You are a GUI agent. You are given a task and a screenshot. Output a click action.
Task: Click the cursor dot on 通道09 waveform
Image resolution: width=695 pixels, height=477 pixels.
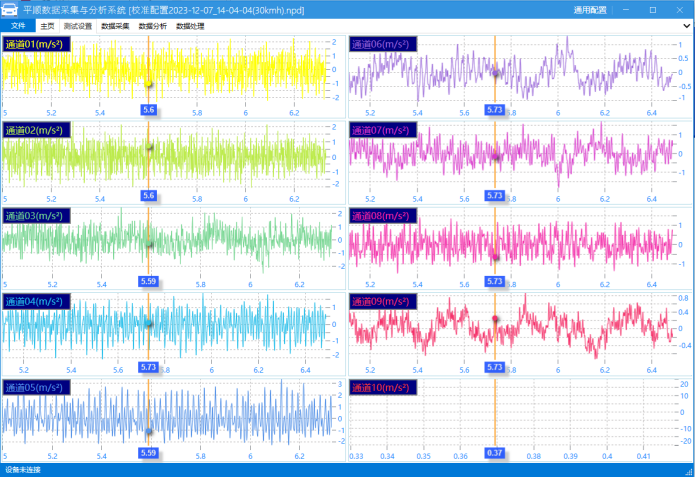495,319
